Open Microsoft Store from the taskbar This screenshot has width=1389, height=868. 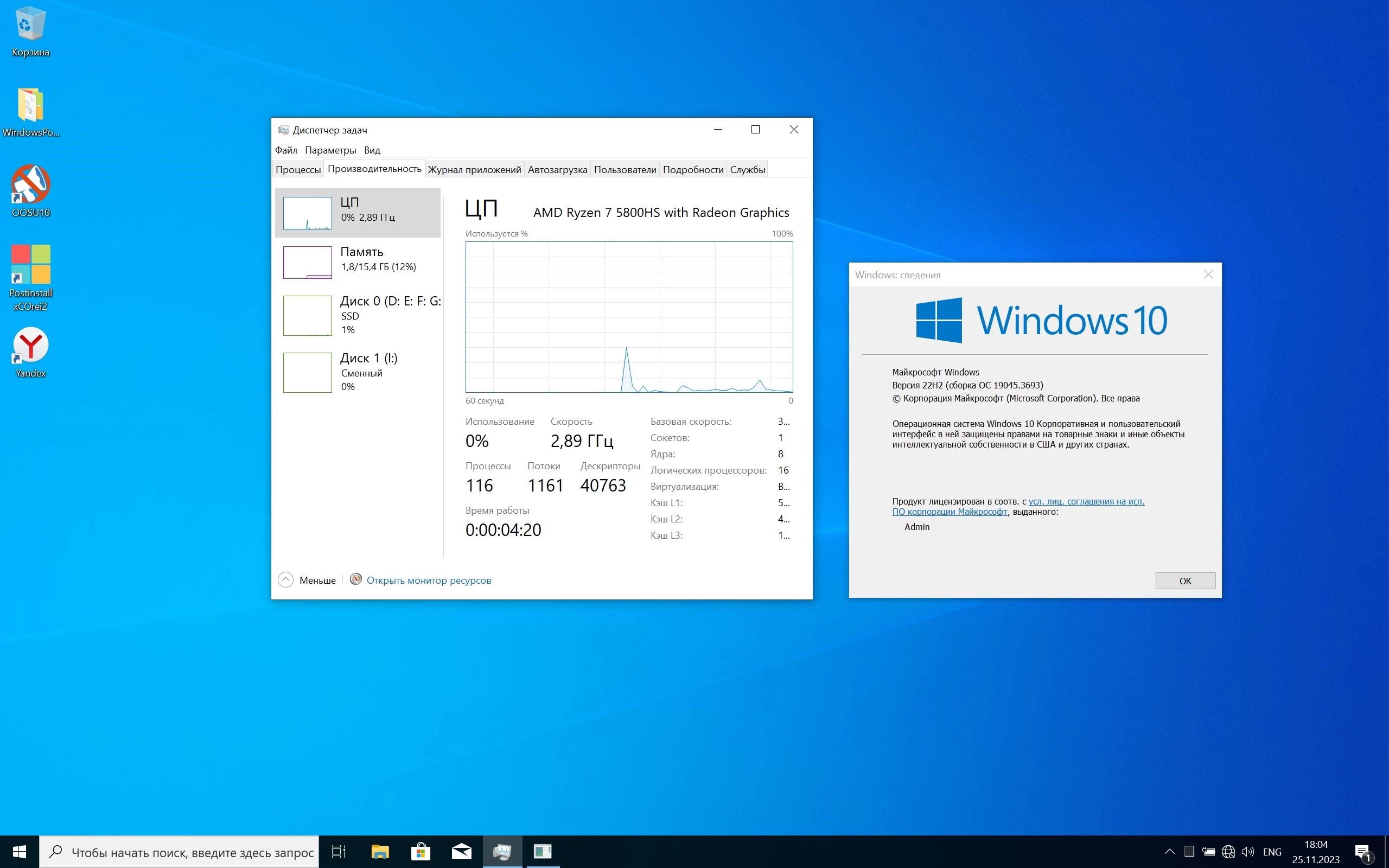[x=420, y=851]
